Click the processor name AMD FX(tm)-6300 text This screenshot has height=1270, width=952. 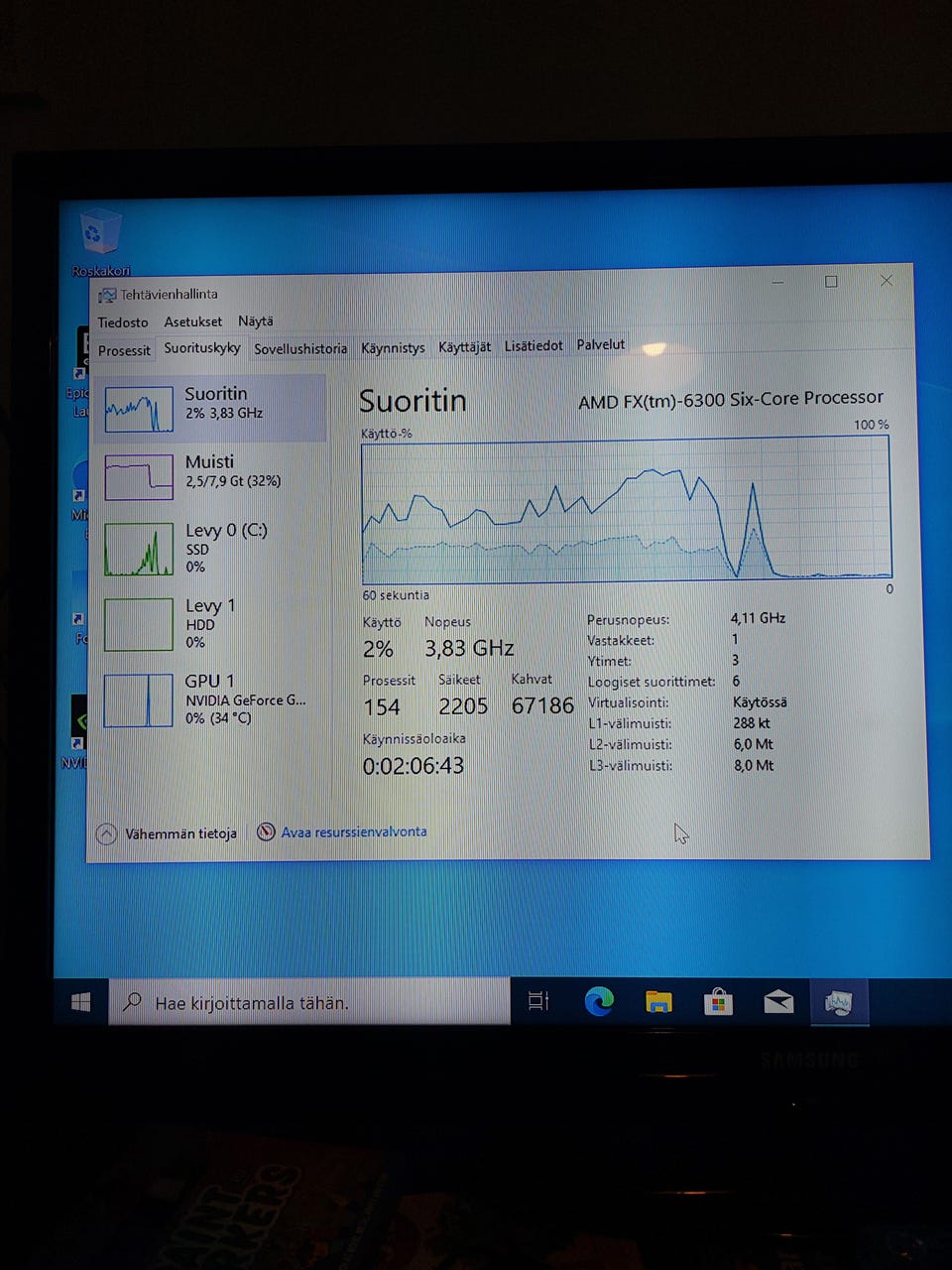(x=731, y=399)
